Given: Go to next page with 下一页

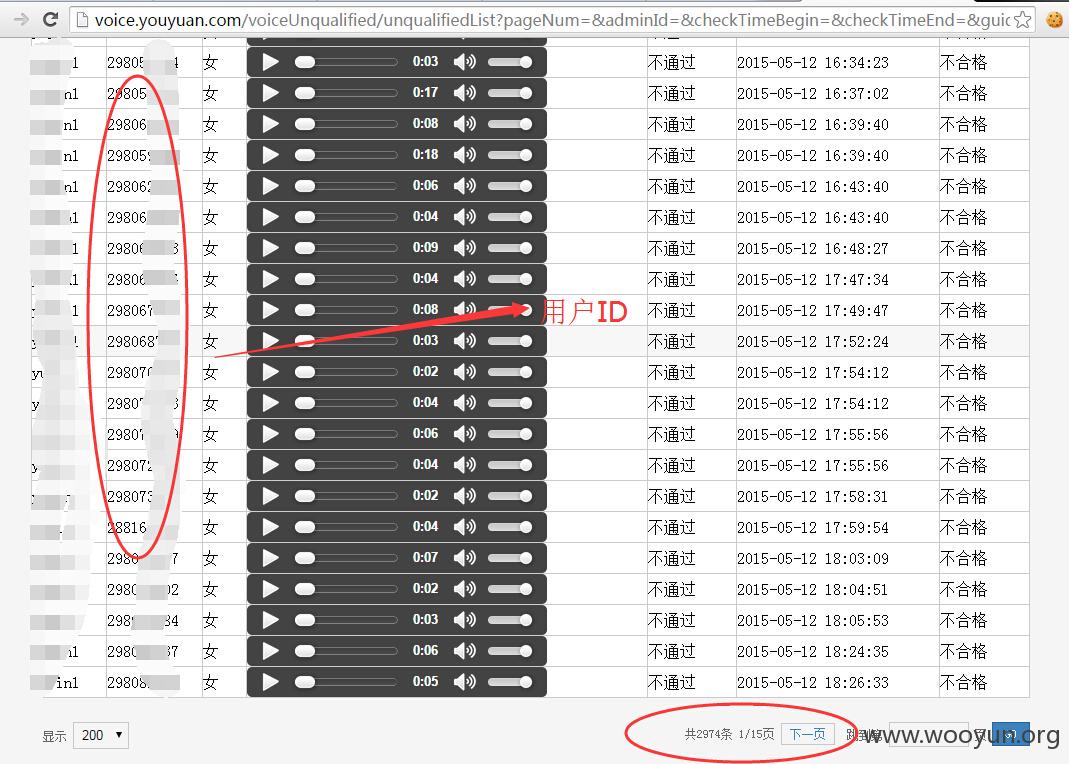Looking at the screenshot, I should 807,734.
